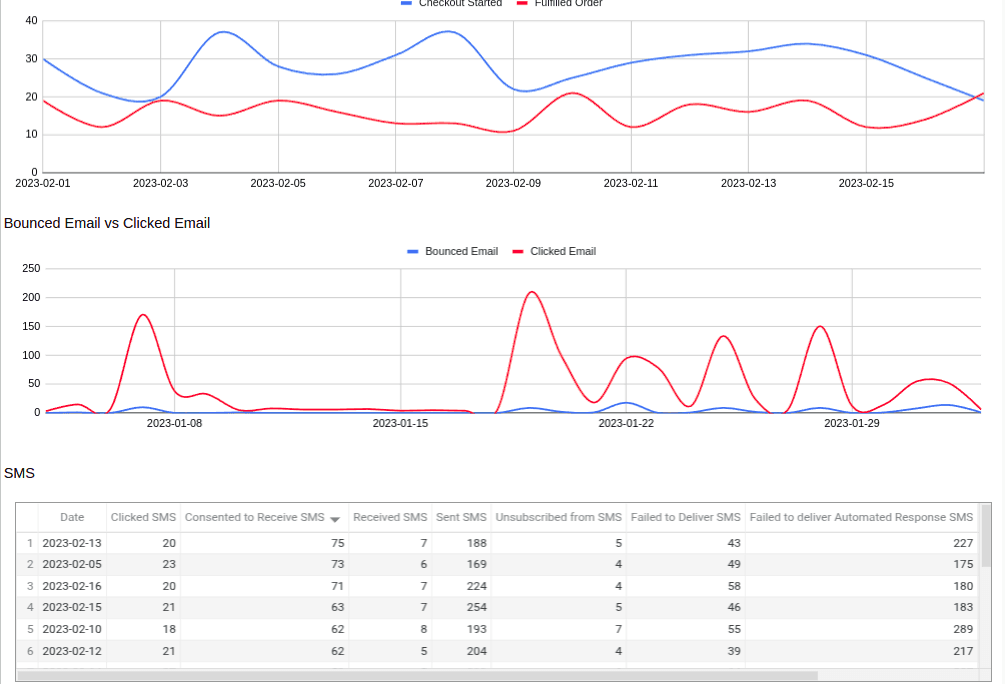Screen dimensions: 1005x684
Task: Click the vertical scrollbar of the SMS table
Action: pyautogui.click(x=986, y=536)
